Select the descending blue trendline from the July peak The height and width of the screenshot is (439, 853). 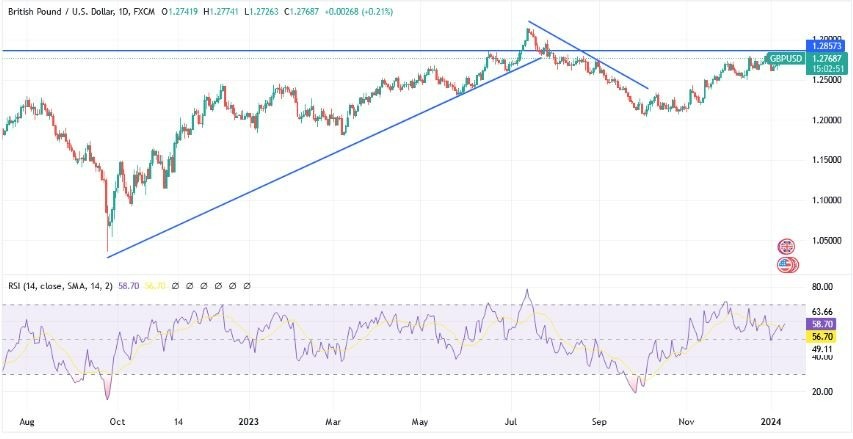[588, 55]
